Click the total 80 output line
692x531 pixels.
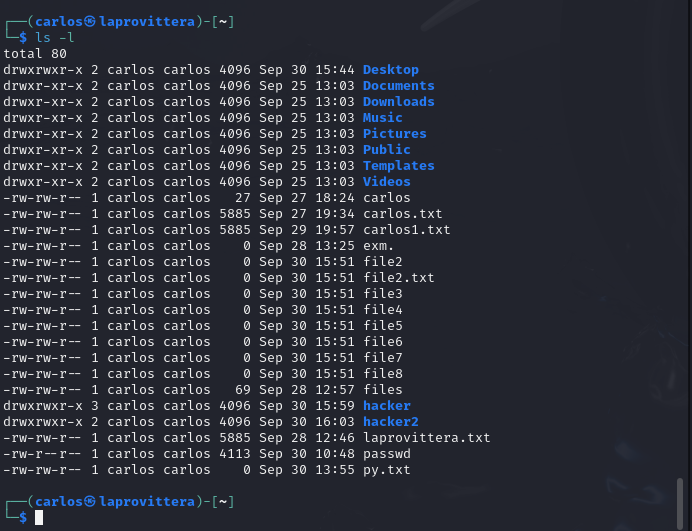coord(35,54)
